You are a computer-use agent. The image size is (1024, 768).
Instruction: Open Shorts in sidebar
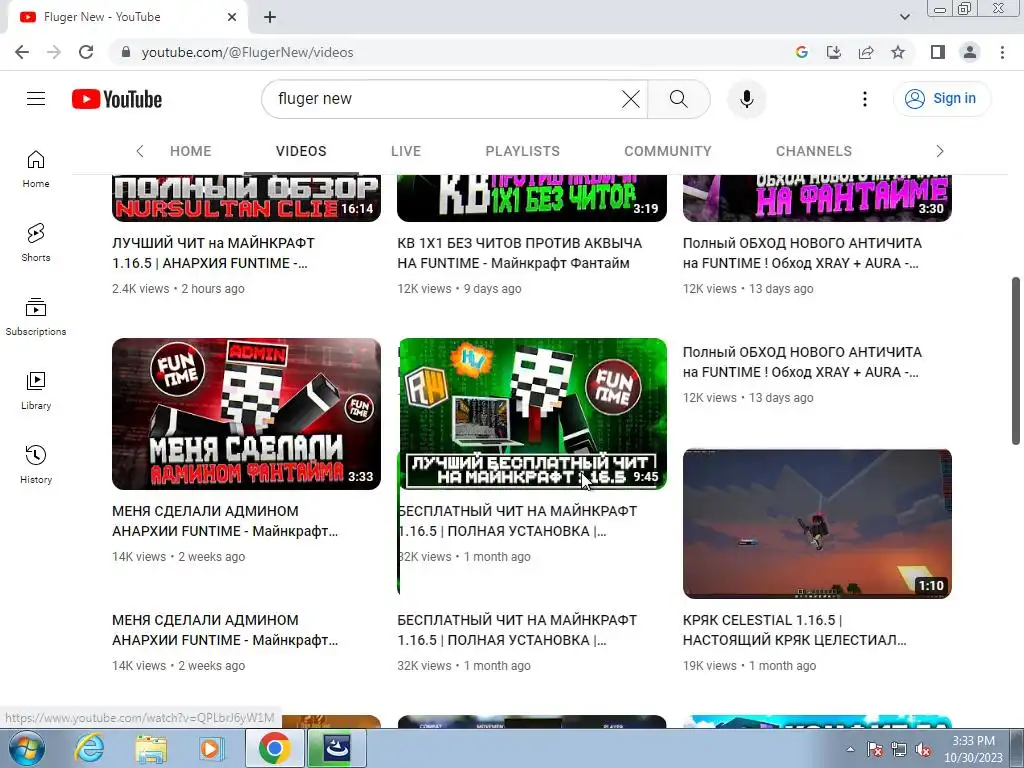(x=36, y=242)
